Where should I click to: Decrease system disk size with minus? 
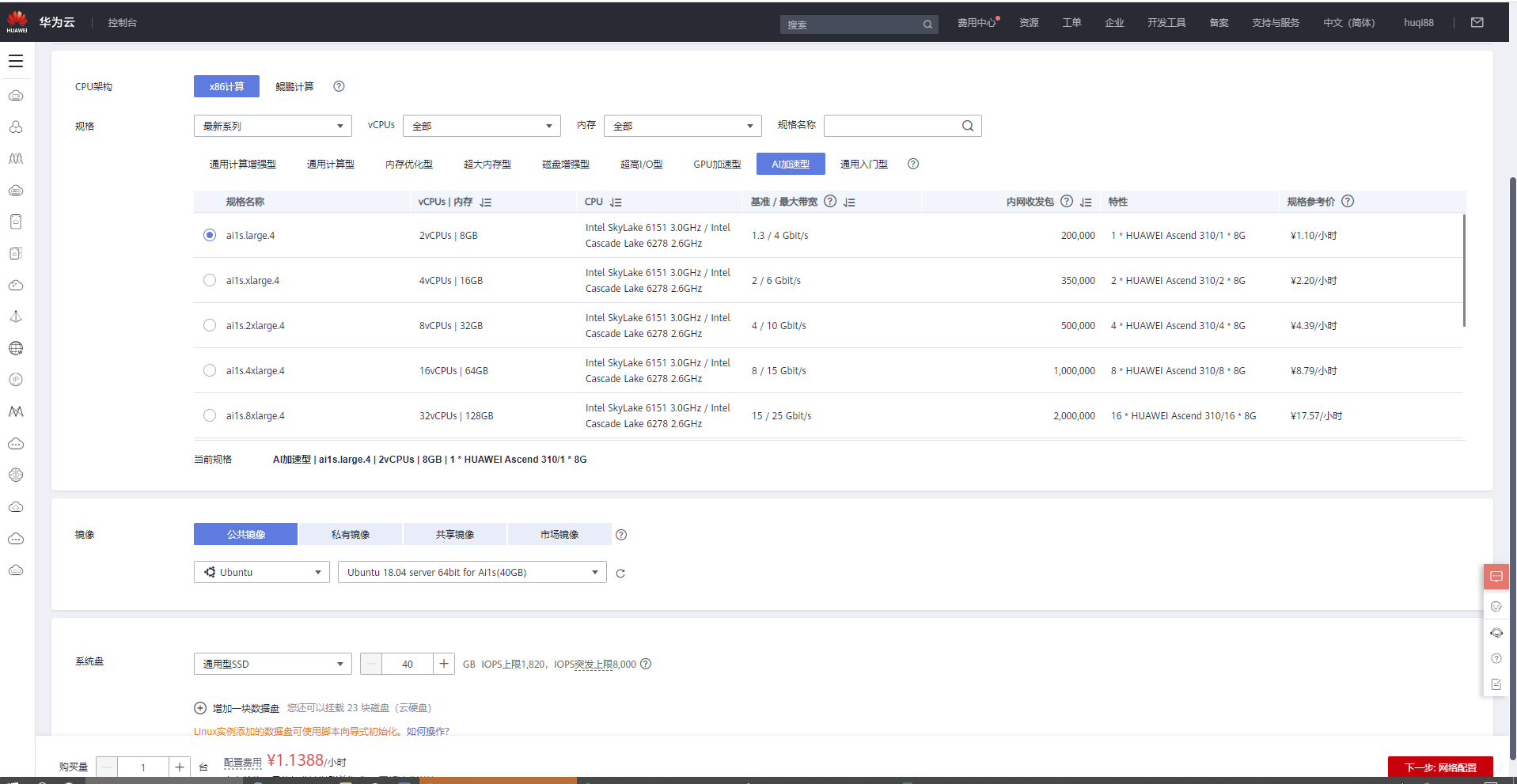371,664
